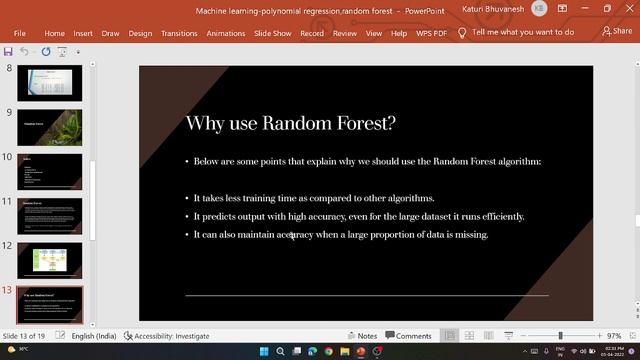Click the 'It takes less training time' bullet
The width and height of the screenshot is (640, 360).
point(314,198)
